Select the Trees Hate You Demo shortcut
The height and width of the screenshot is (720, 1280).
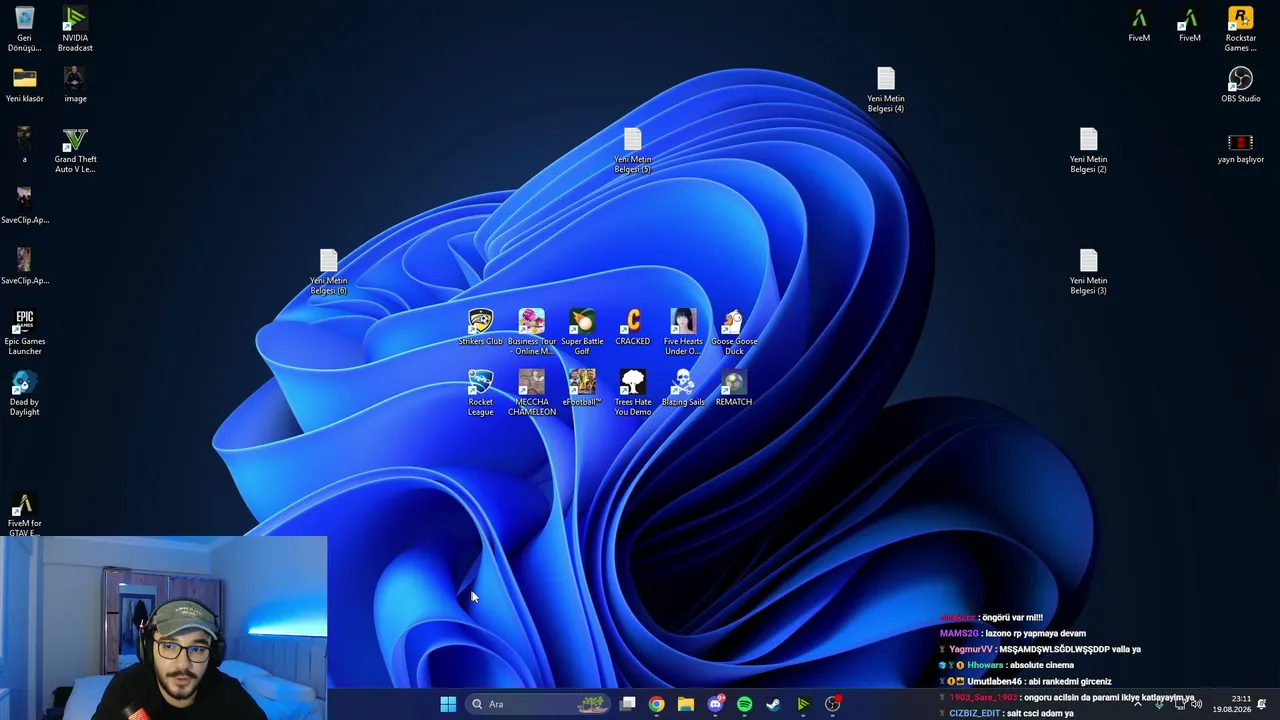pyautogui.click(x=632, y=394)
